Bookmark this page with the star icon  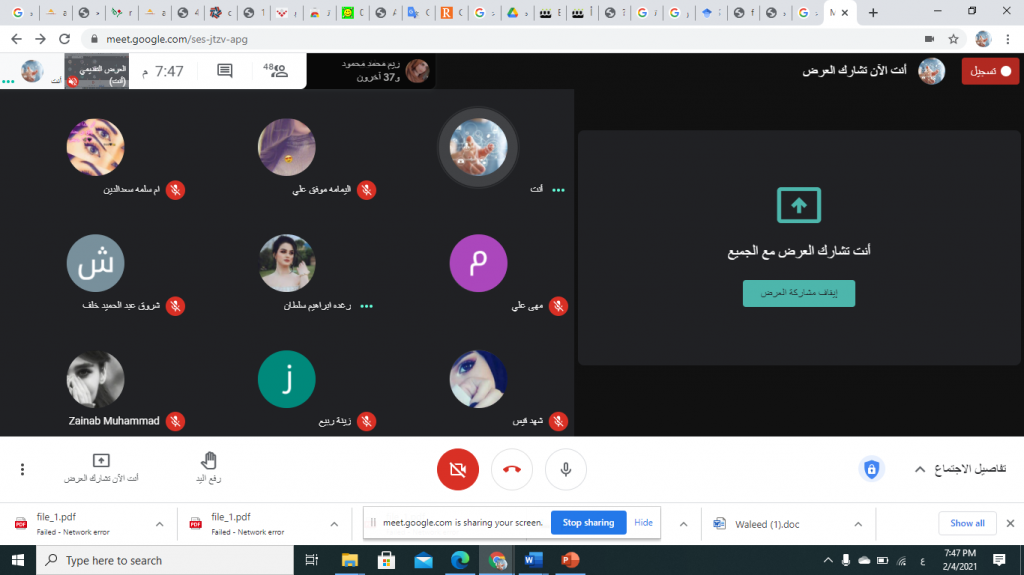point(954,39)
